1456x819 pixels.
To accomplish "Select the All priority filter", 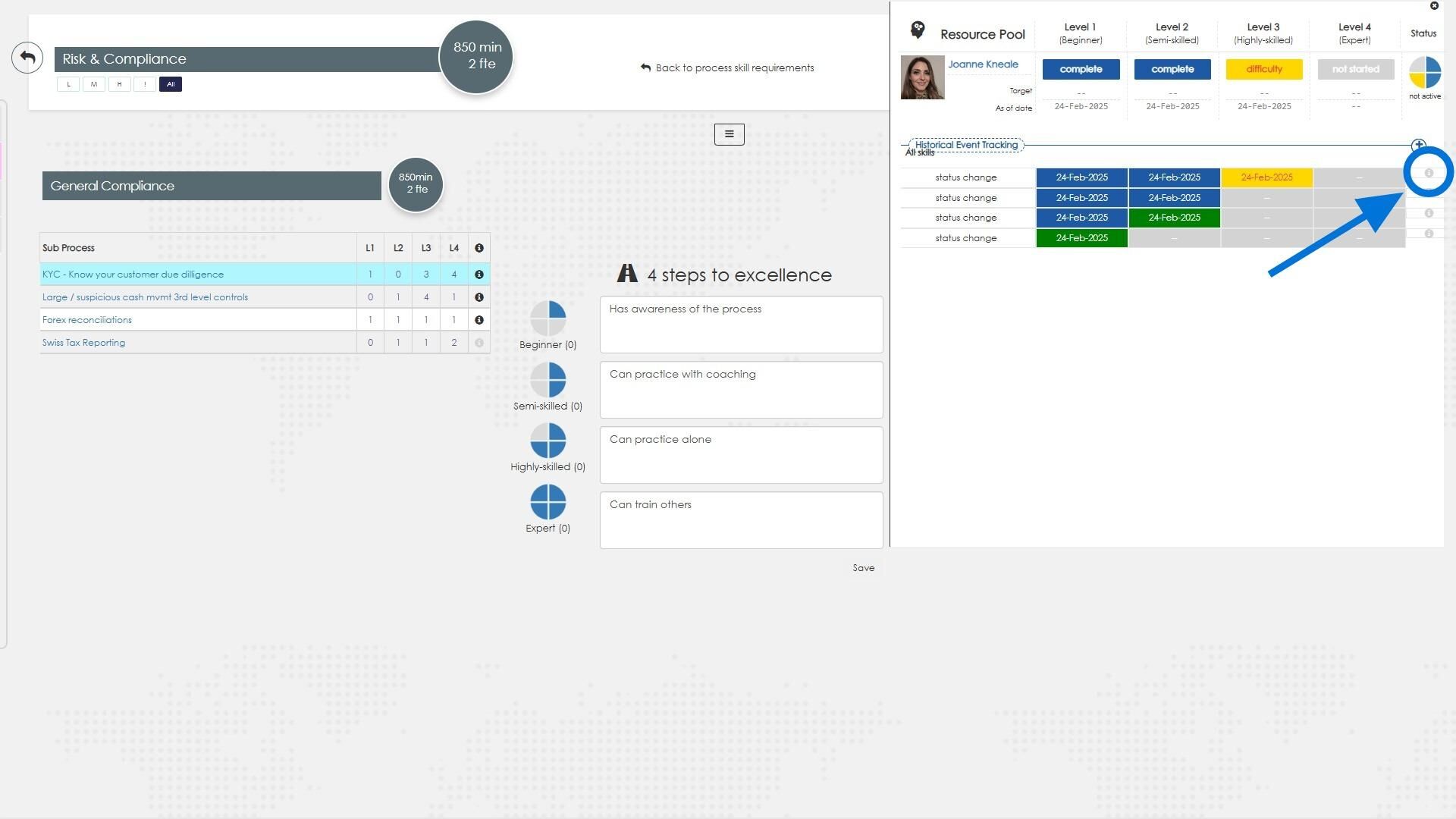I will (x=171, y=84).
